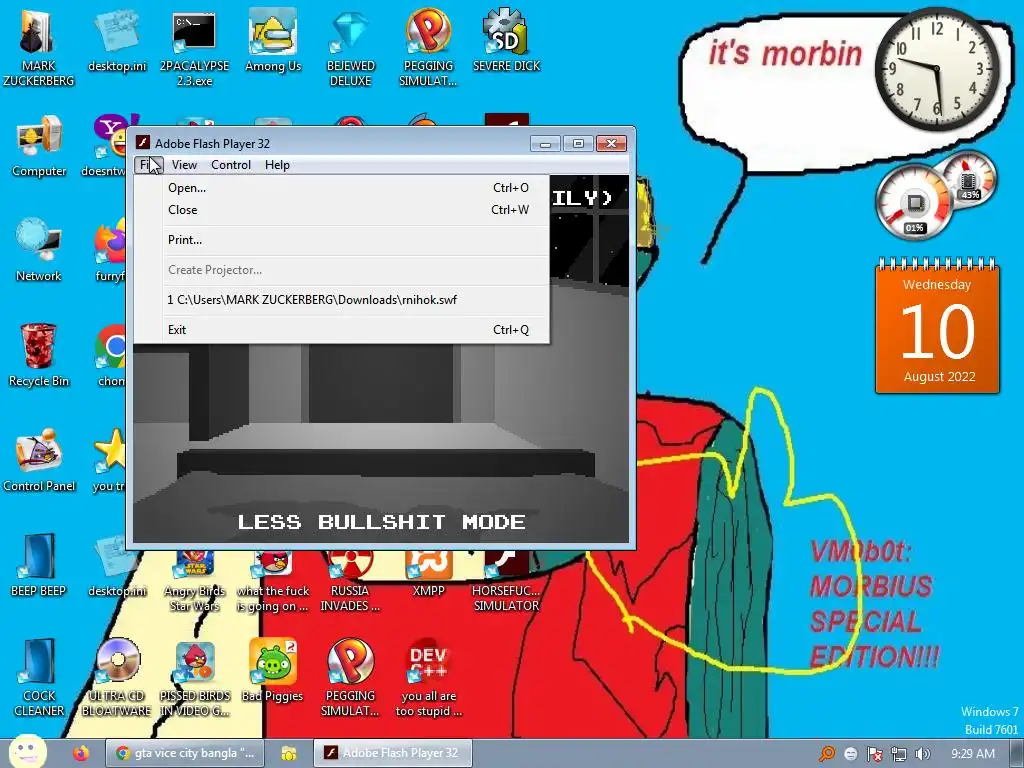Screen dimensions: 1024x768
Task: Click the File menu in Flash Player
Action: 150,165
